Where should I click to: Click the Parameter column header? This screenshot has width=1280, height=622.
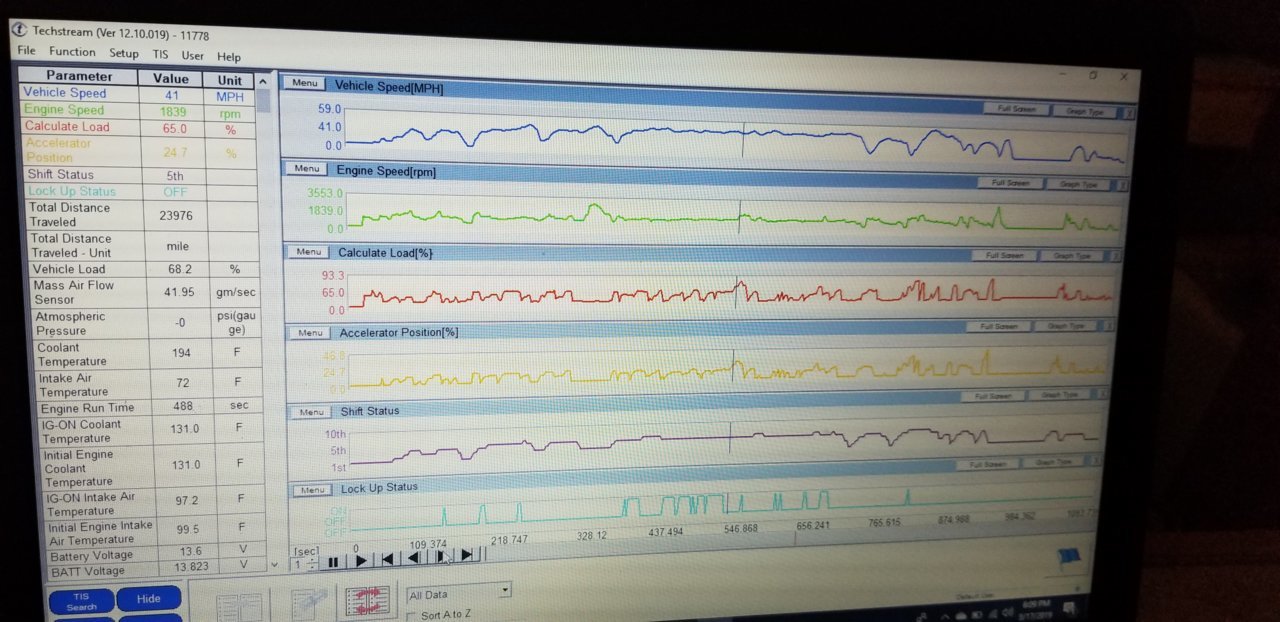79,76
